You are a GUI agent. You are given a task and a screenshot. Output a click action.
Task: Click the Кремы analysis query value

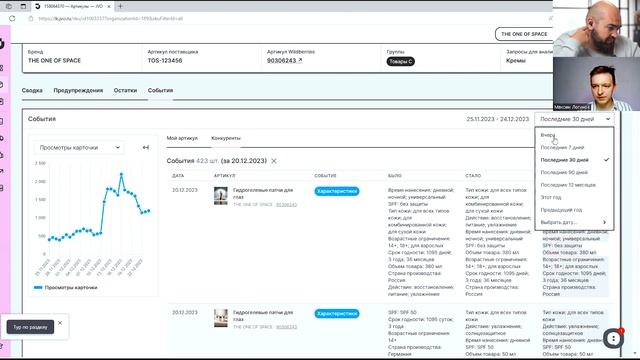point(516,60)
